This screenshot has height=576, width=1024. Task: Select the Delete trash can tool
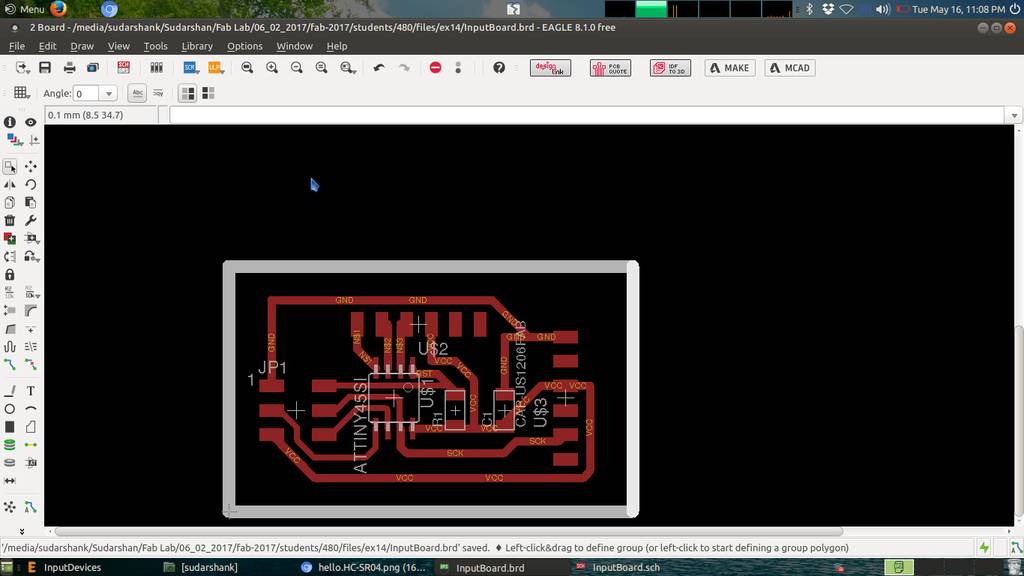tap(10, 221)
